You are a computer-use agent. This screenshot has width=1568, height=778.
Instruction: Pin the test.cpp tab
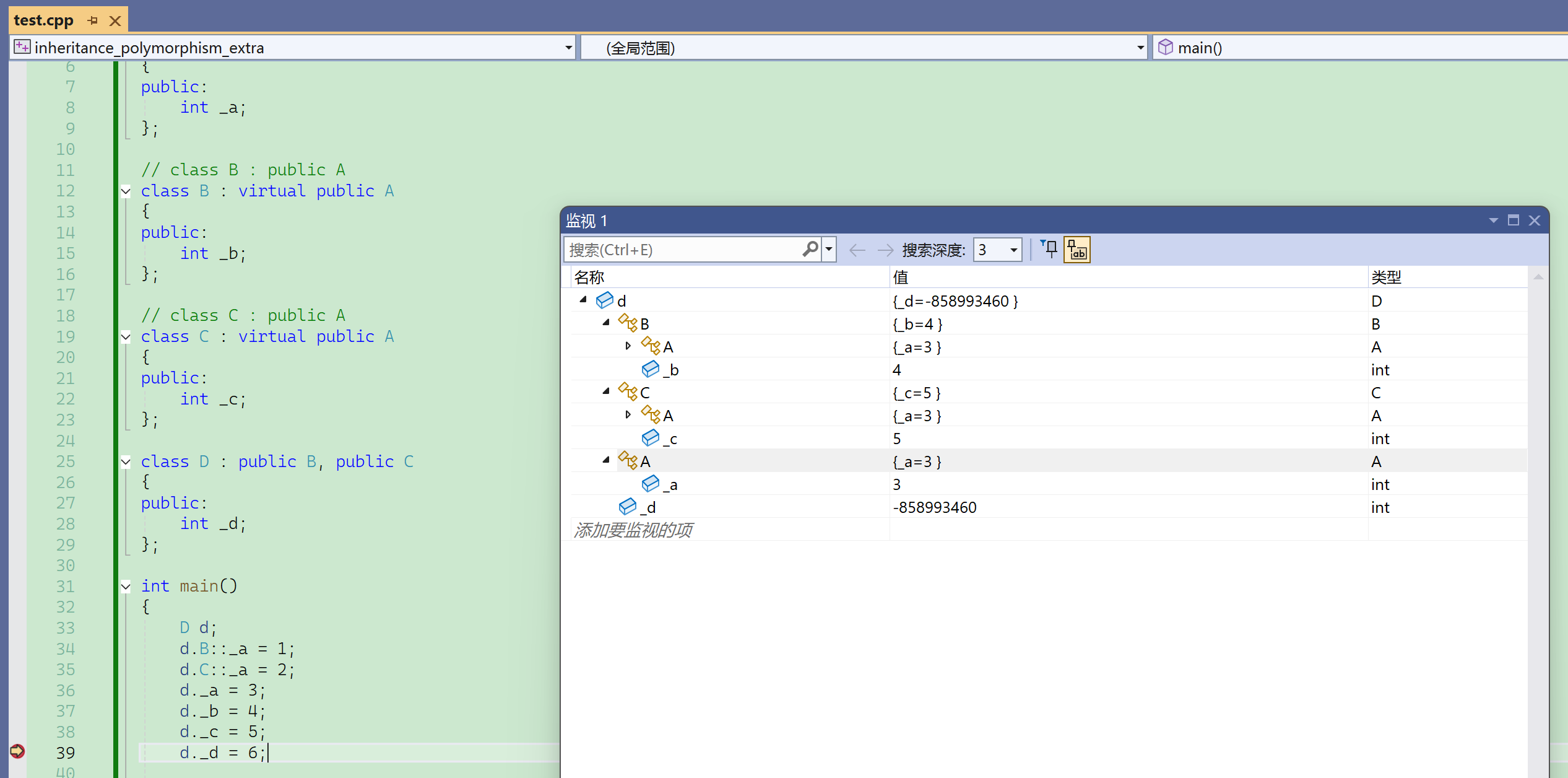coord(93,20)
